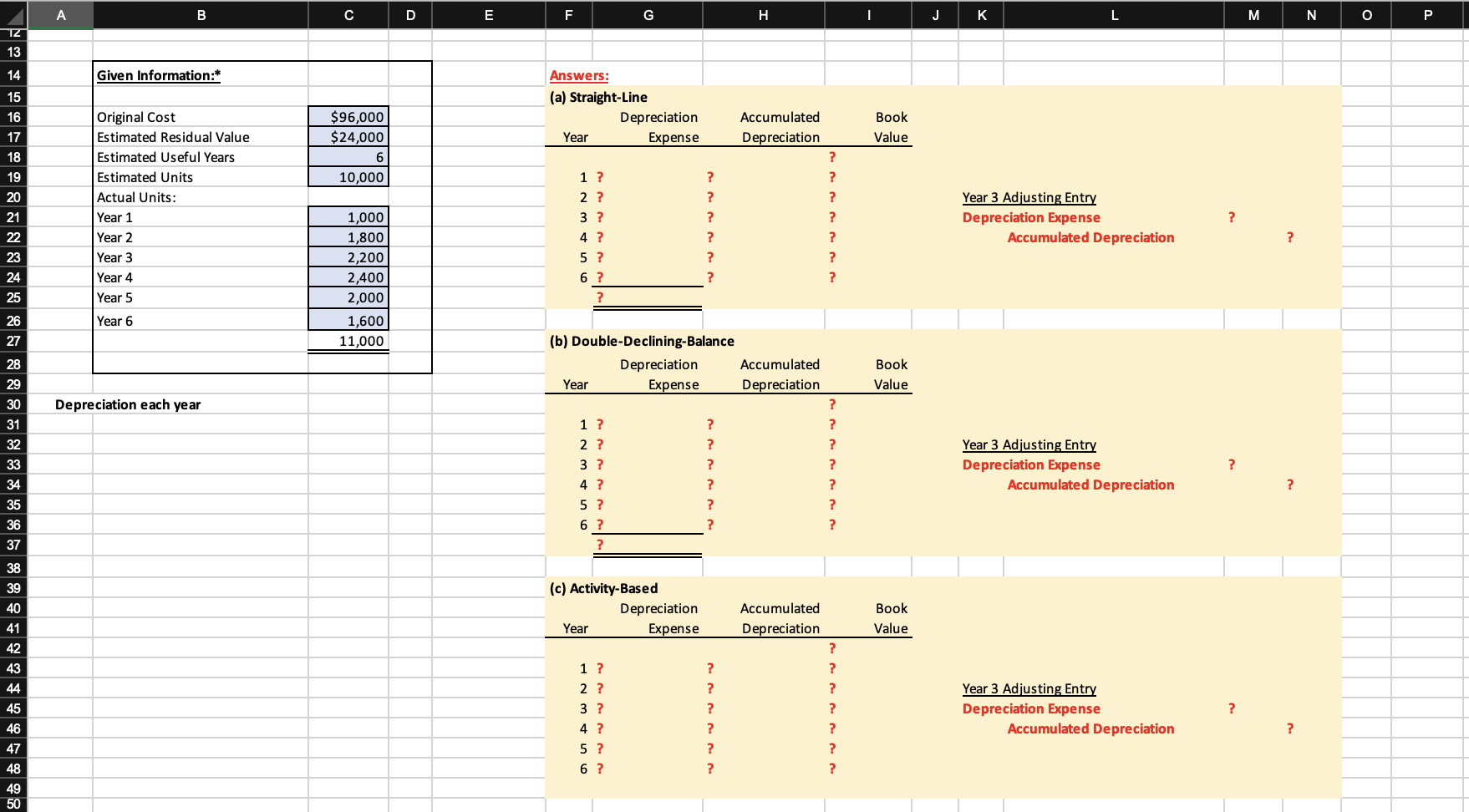Select the "Original Cost" label cell
The height and width of the screenshot is (812, 1469).
[136, 117]
